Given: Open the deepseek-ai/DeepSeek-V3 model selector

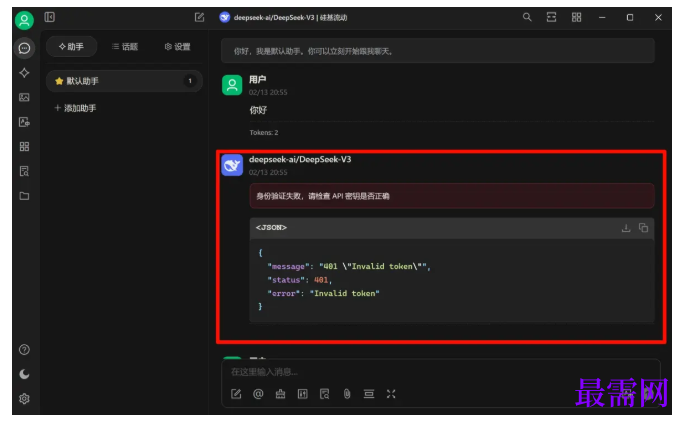Looking at the screenshot, I should 283,18.
